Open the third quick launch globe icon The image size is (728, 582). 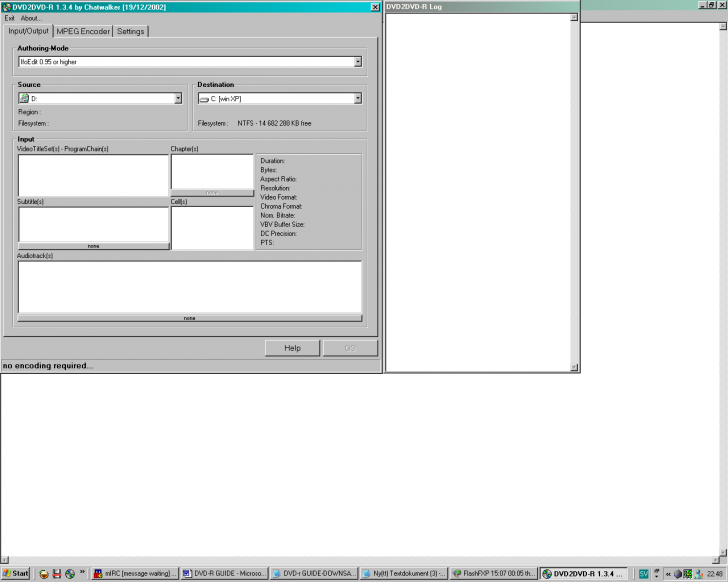click(x=70, y=574)
